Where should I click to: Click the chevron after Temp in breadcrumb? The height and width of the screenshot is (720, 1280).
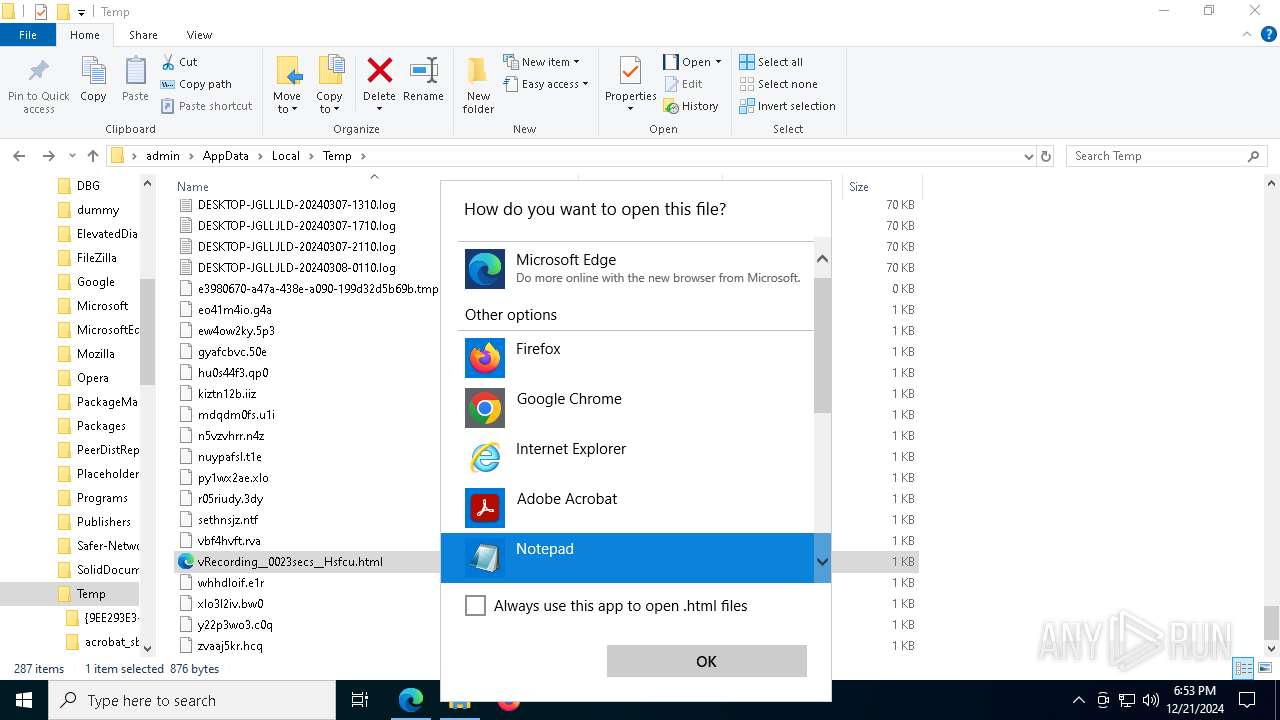[362, 156]
